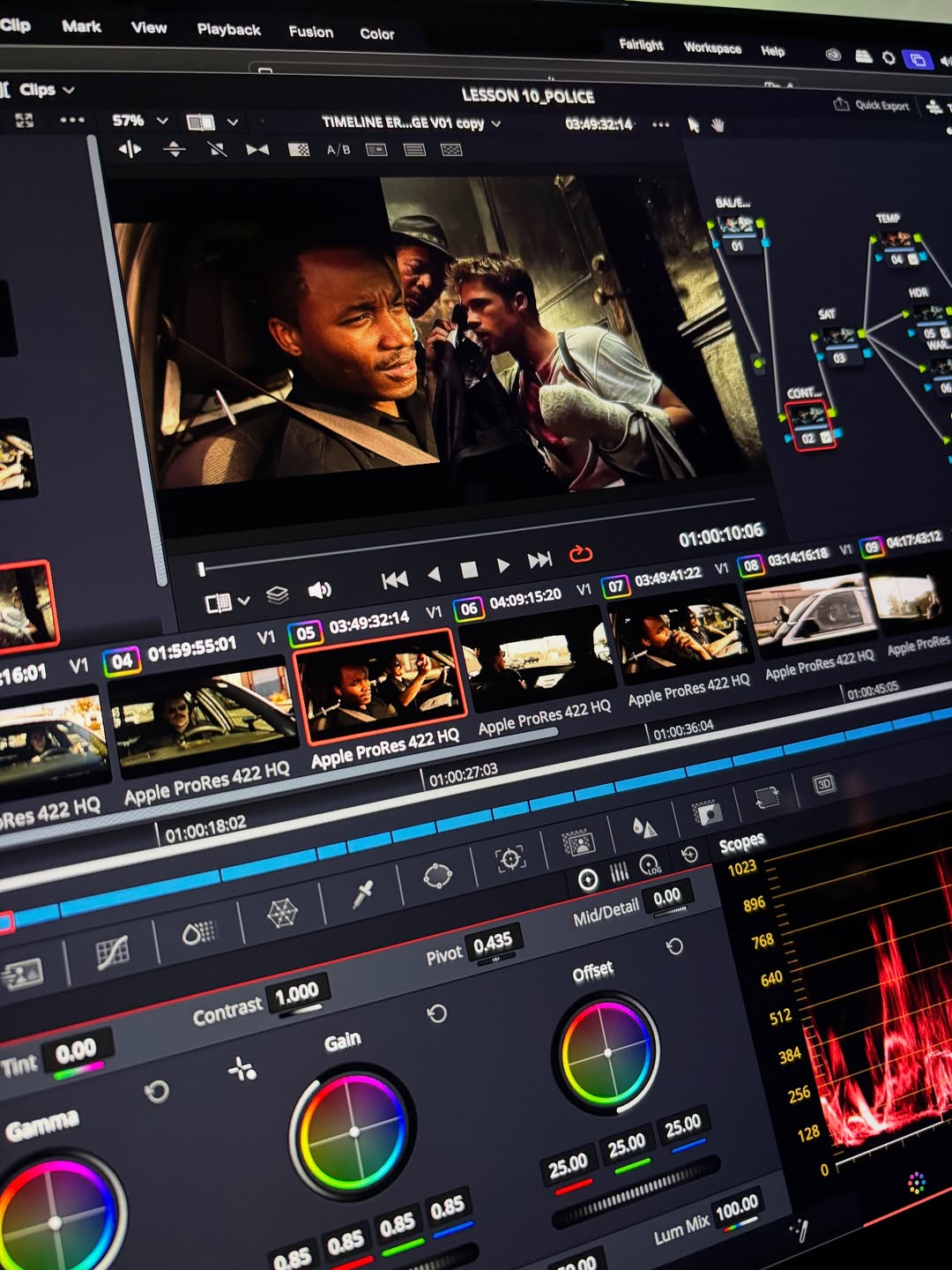Open the Color menu

click(376, 34)
